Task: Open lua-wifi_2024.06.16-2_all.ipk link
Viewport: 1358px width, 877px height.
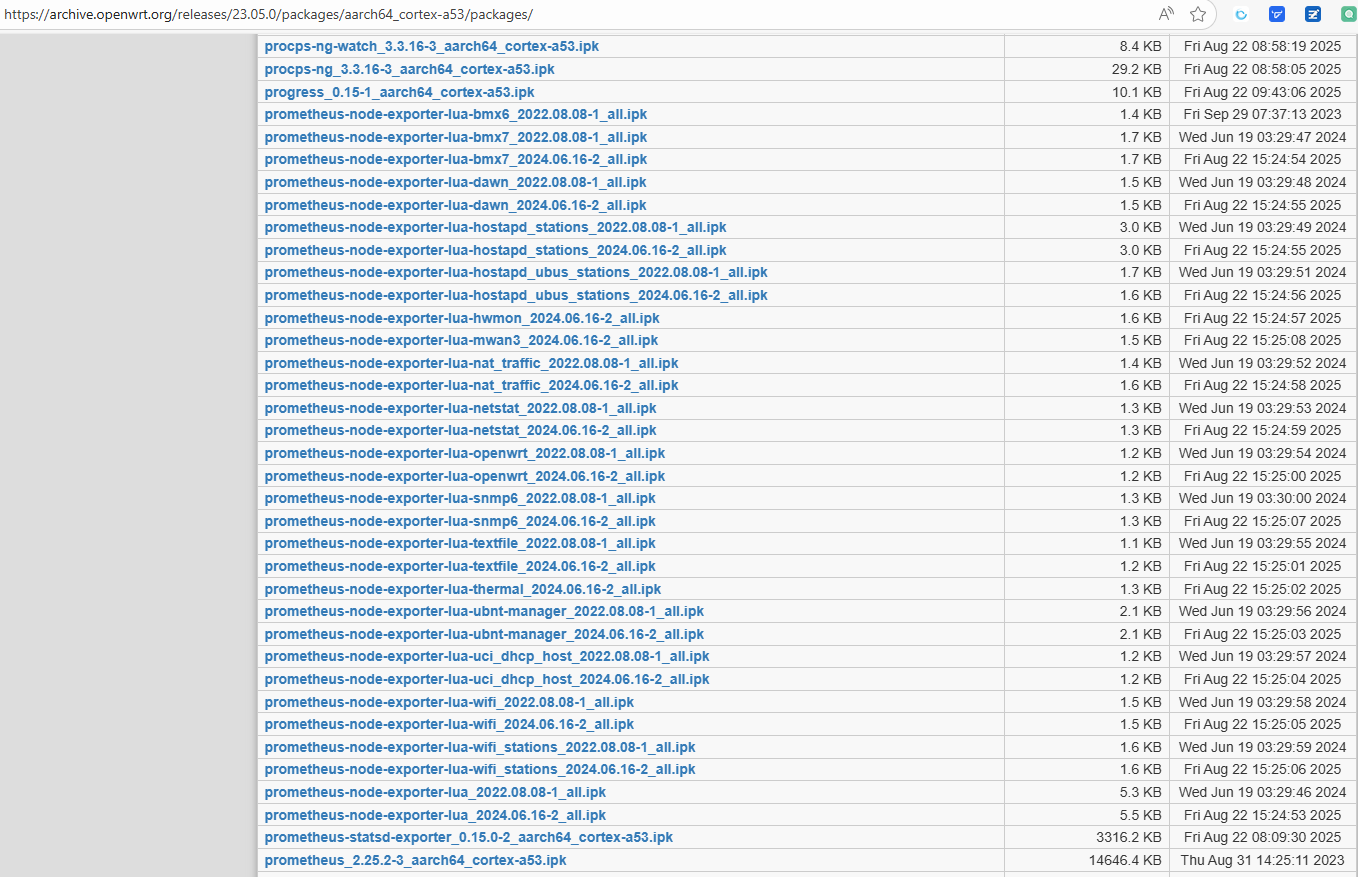Action: pyautogui.click(x=449, y=724)
